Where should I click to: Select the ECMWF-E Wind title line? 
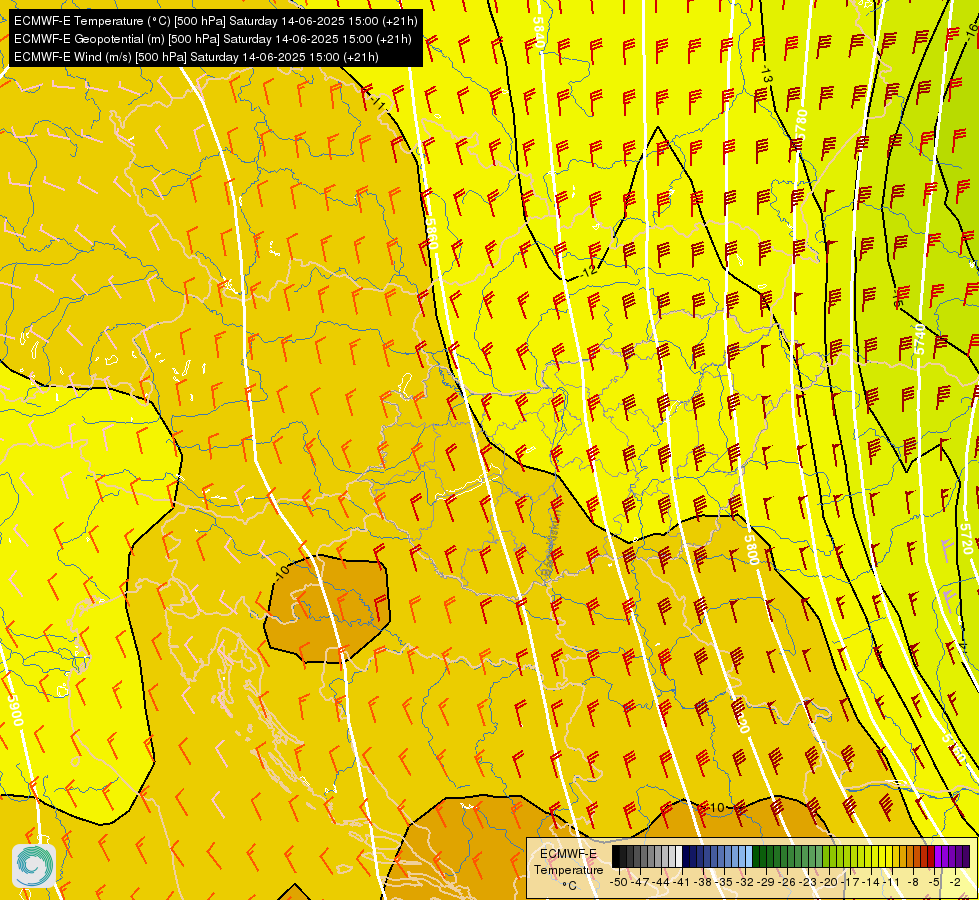tap(196, 57)
